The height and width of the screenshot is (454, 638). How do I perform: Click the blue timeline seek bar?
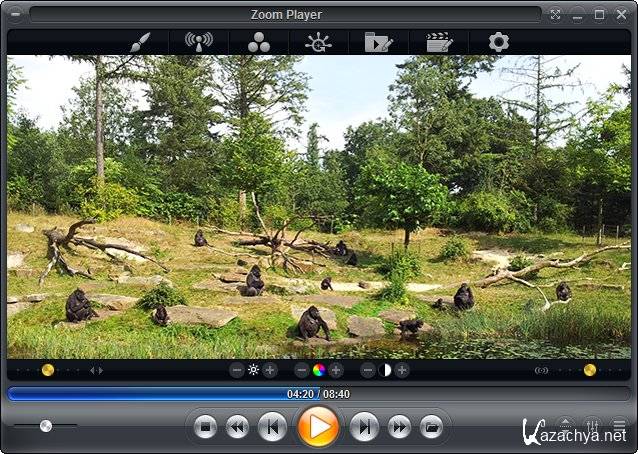coord(150,394)
